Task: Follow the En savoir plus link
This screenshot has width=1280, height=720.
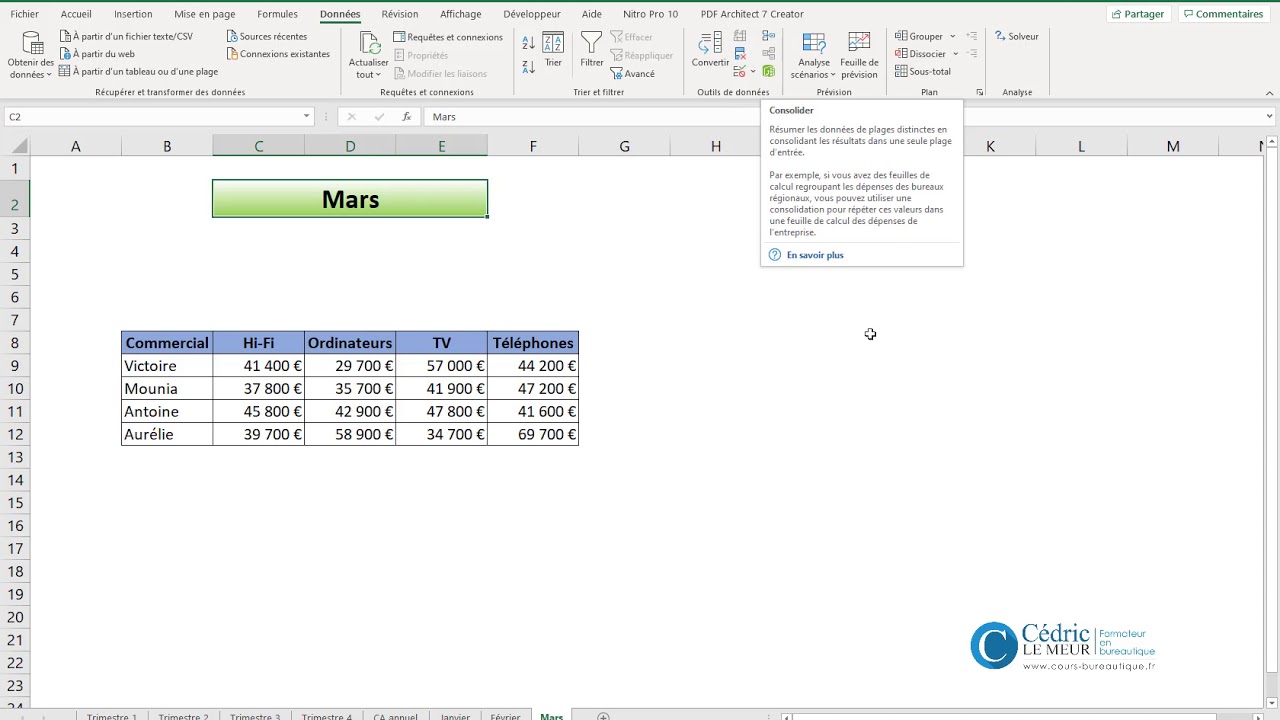Action: pos(815,255)
